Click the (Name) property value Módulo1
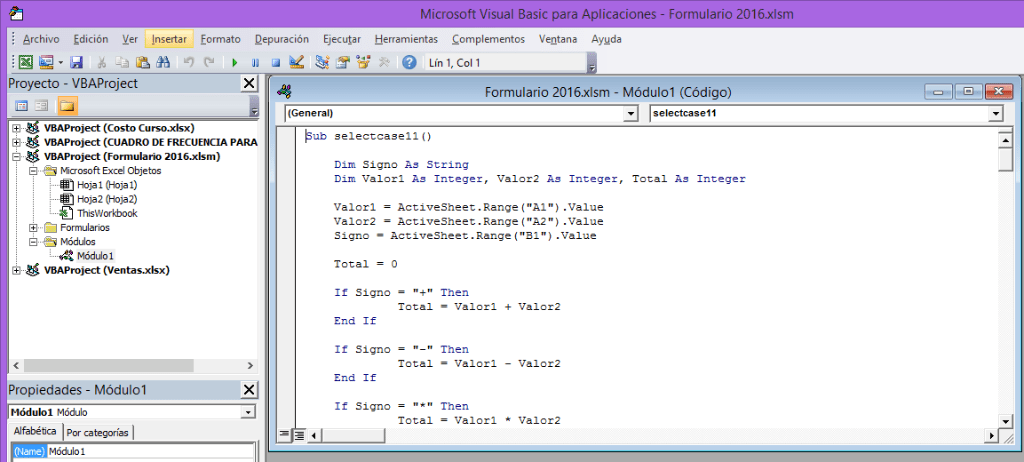This screenshot has height=462, width=1024. click(x=150, y=452)
